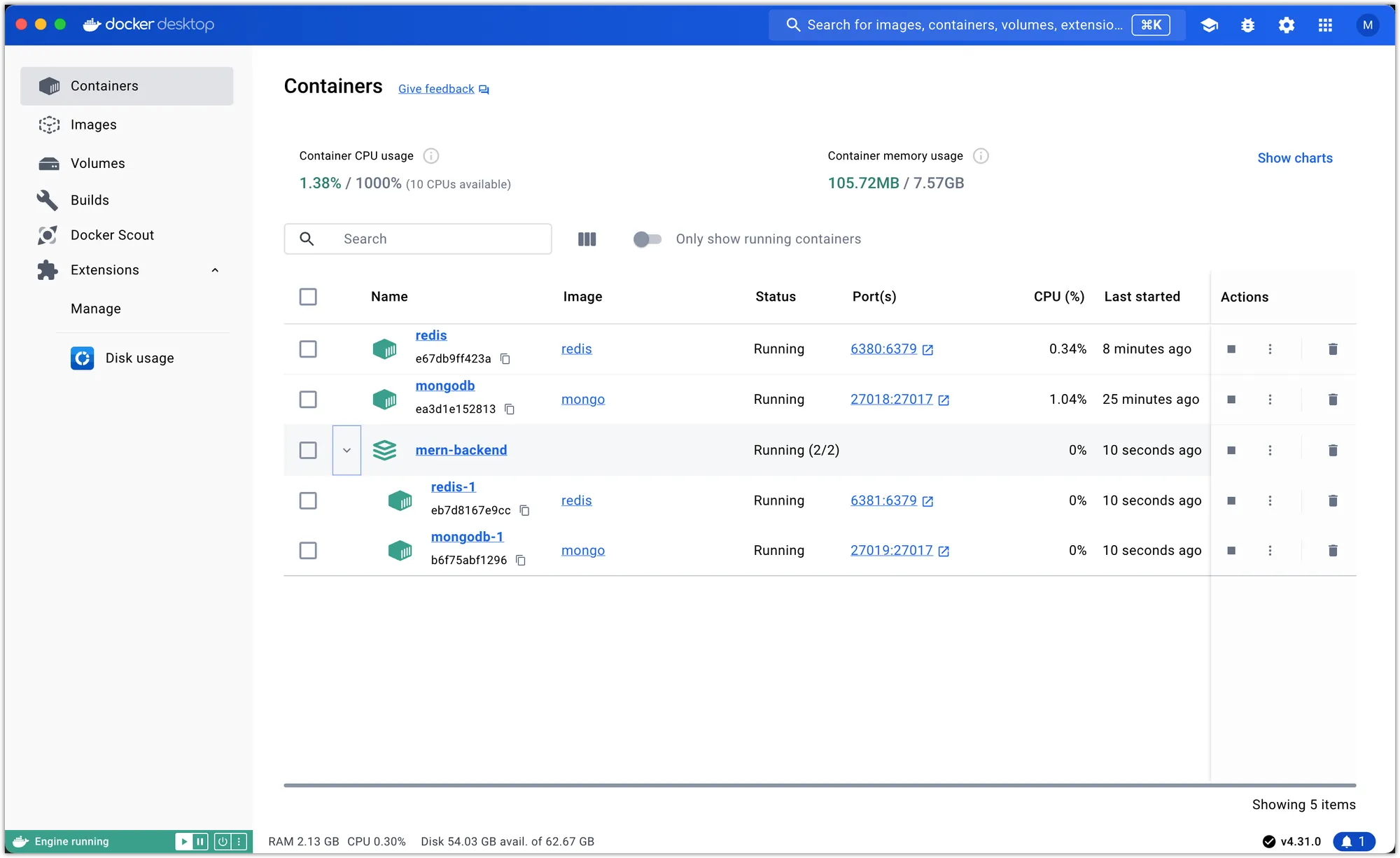Open port link 27018:27017
This screenshot has width=1400, height=858.
(899, 400)
